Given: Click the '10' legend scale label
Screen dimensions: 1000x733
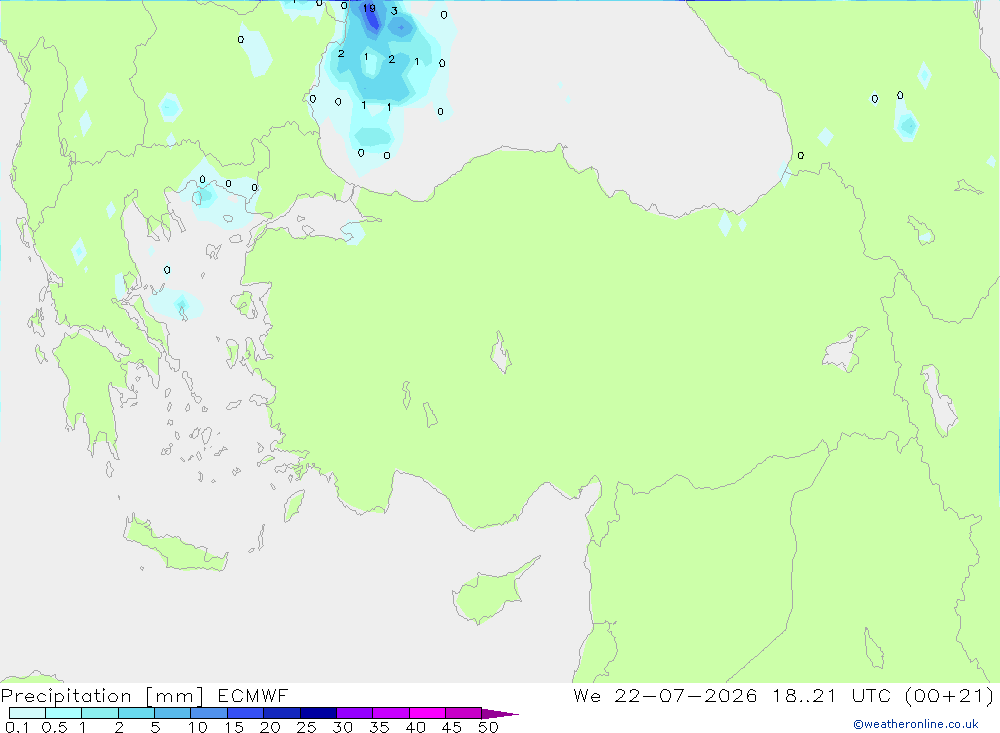Looking at the screenshot, I should click(x=198, y=727).
